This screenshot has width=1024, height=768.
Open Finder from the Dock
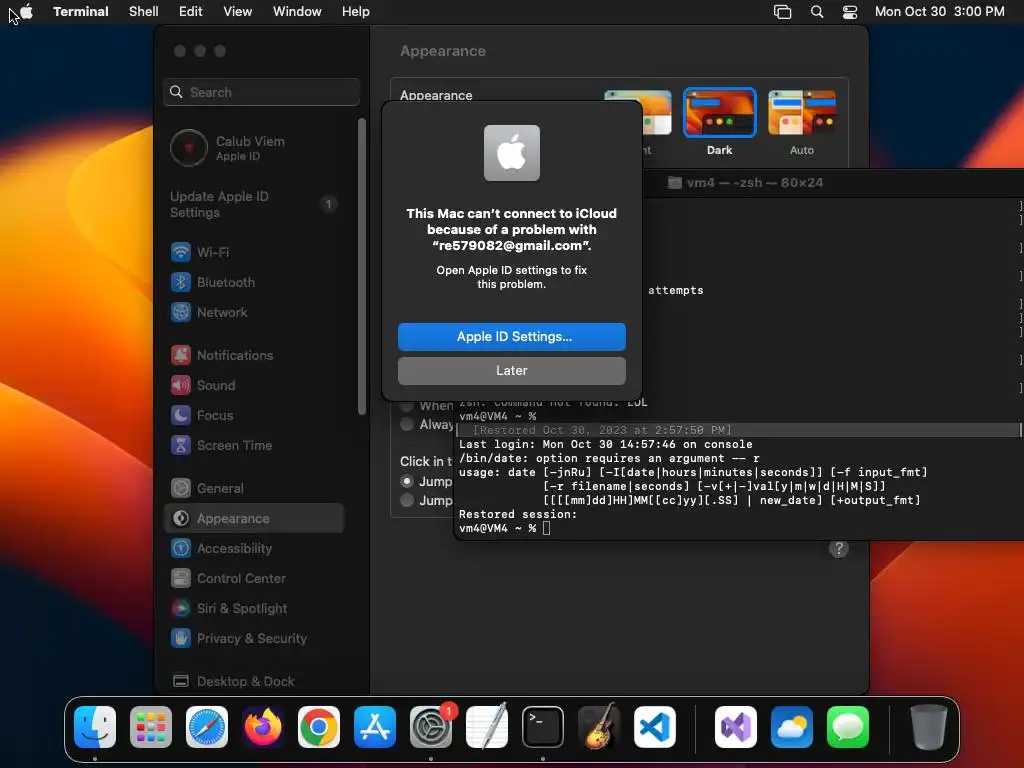95,727
